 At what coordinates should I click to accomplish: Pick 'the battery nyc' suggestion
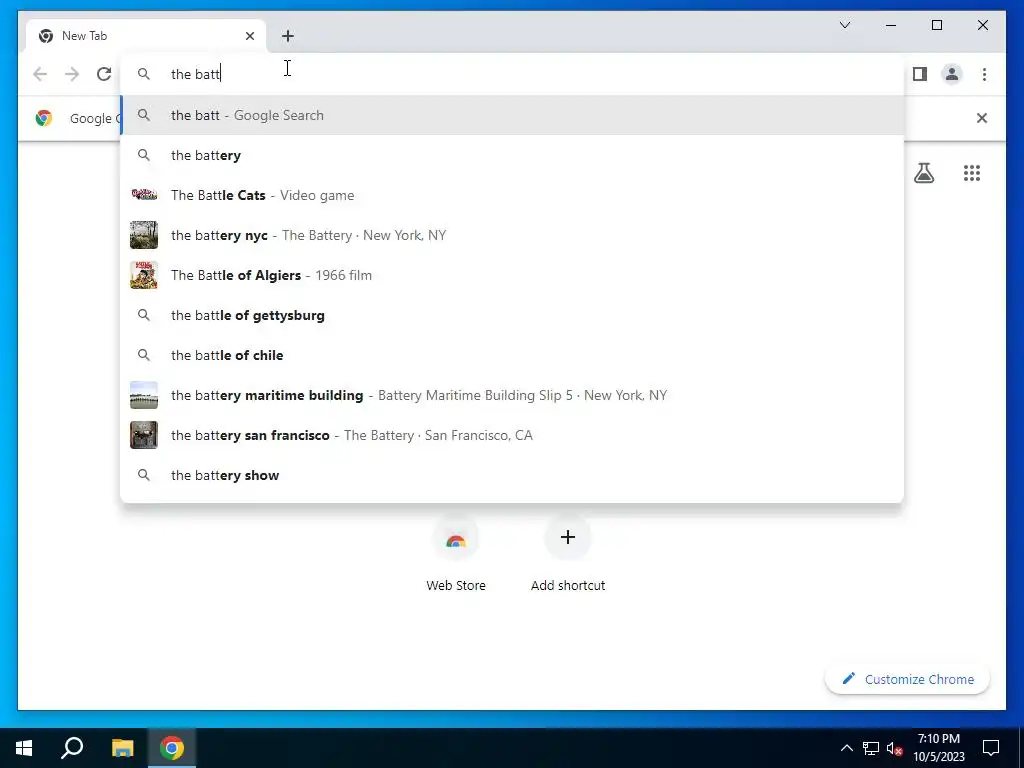pyautogui.click(x=512, y=235)
